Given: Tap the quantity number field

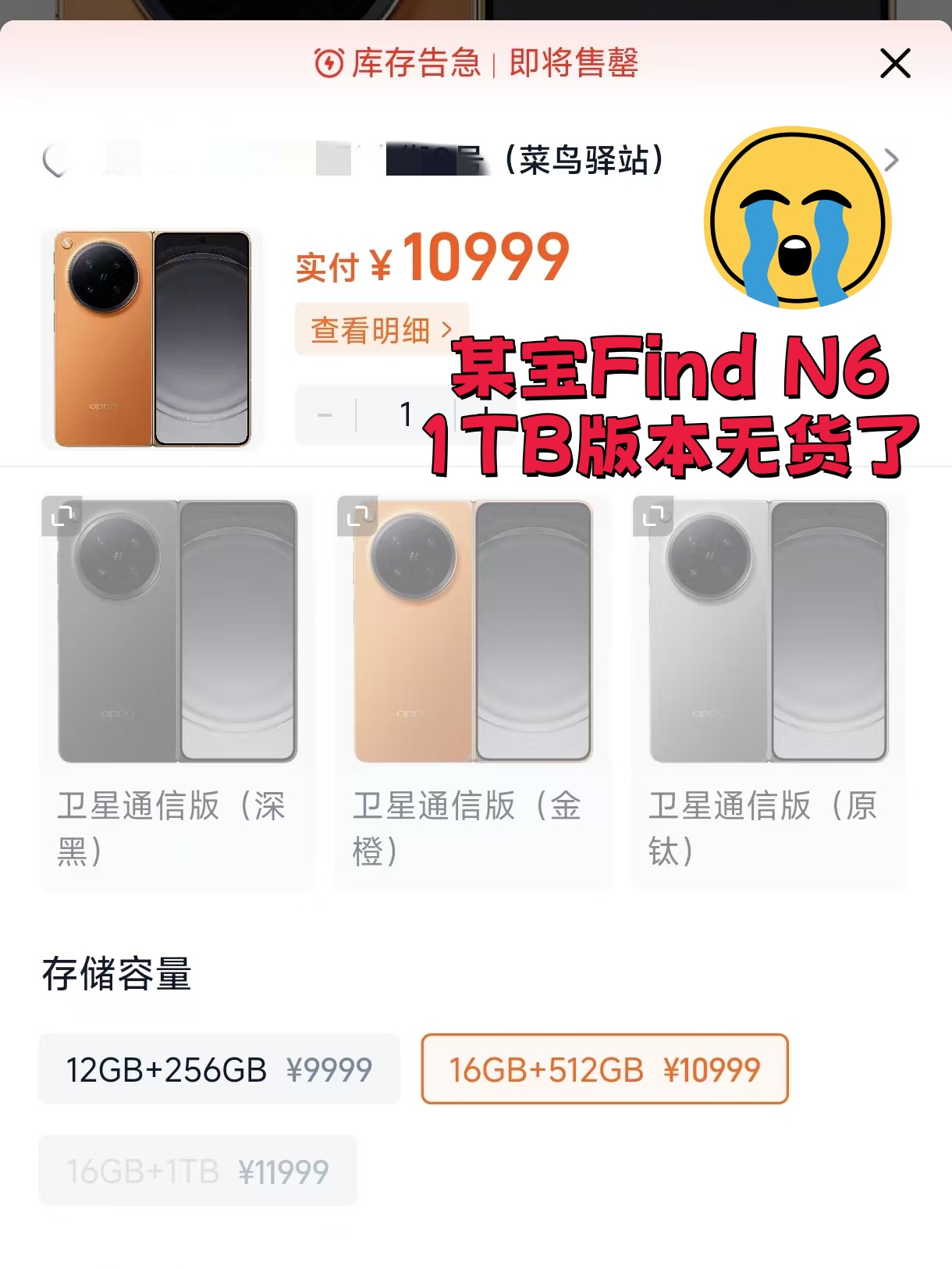Looking at the screenshot, I should tap(406, 414).
